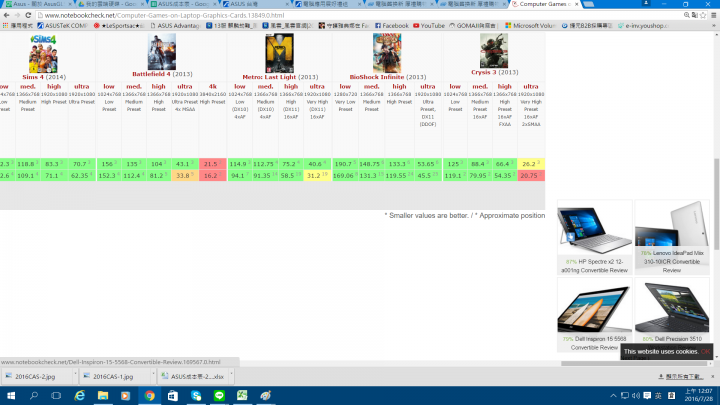
Task: Open dropdown for 2016CAS-1.jpg download
Action: click(x=153, y=376)
